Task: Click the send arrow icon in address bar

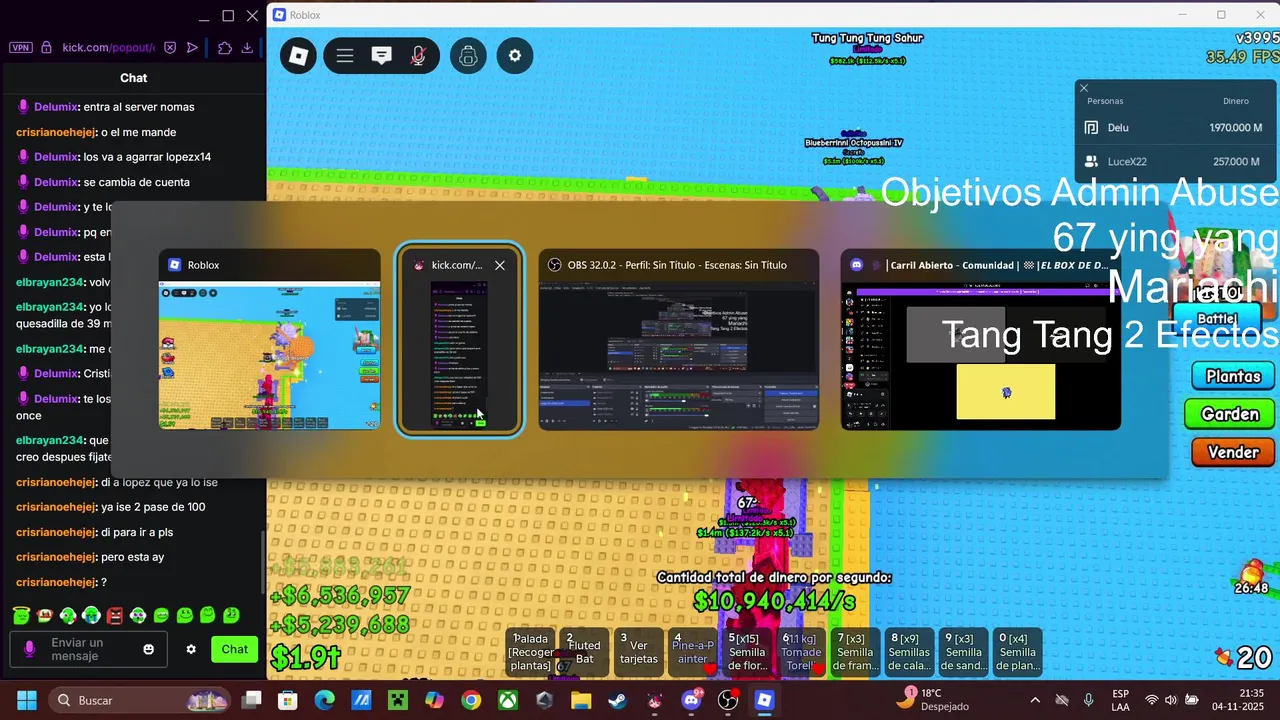Action: pos(193,47)
